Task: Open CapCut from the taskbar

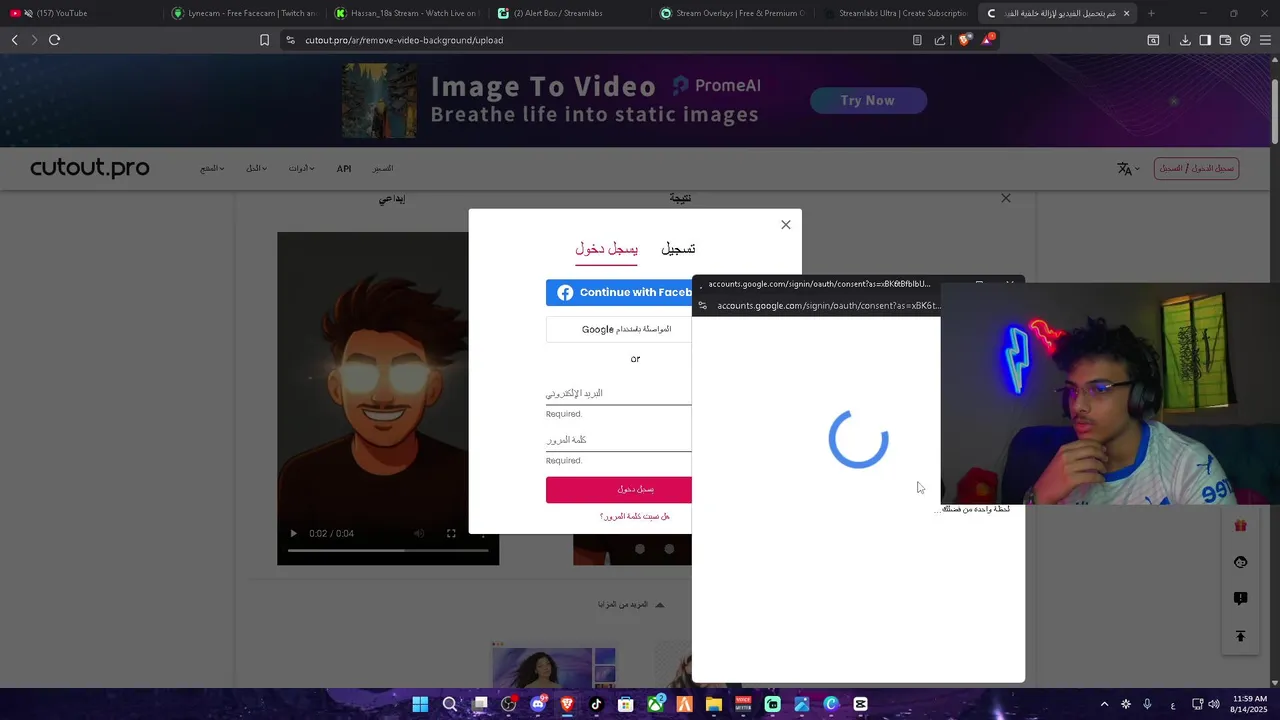Action: point(860,704)
